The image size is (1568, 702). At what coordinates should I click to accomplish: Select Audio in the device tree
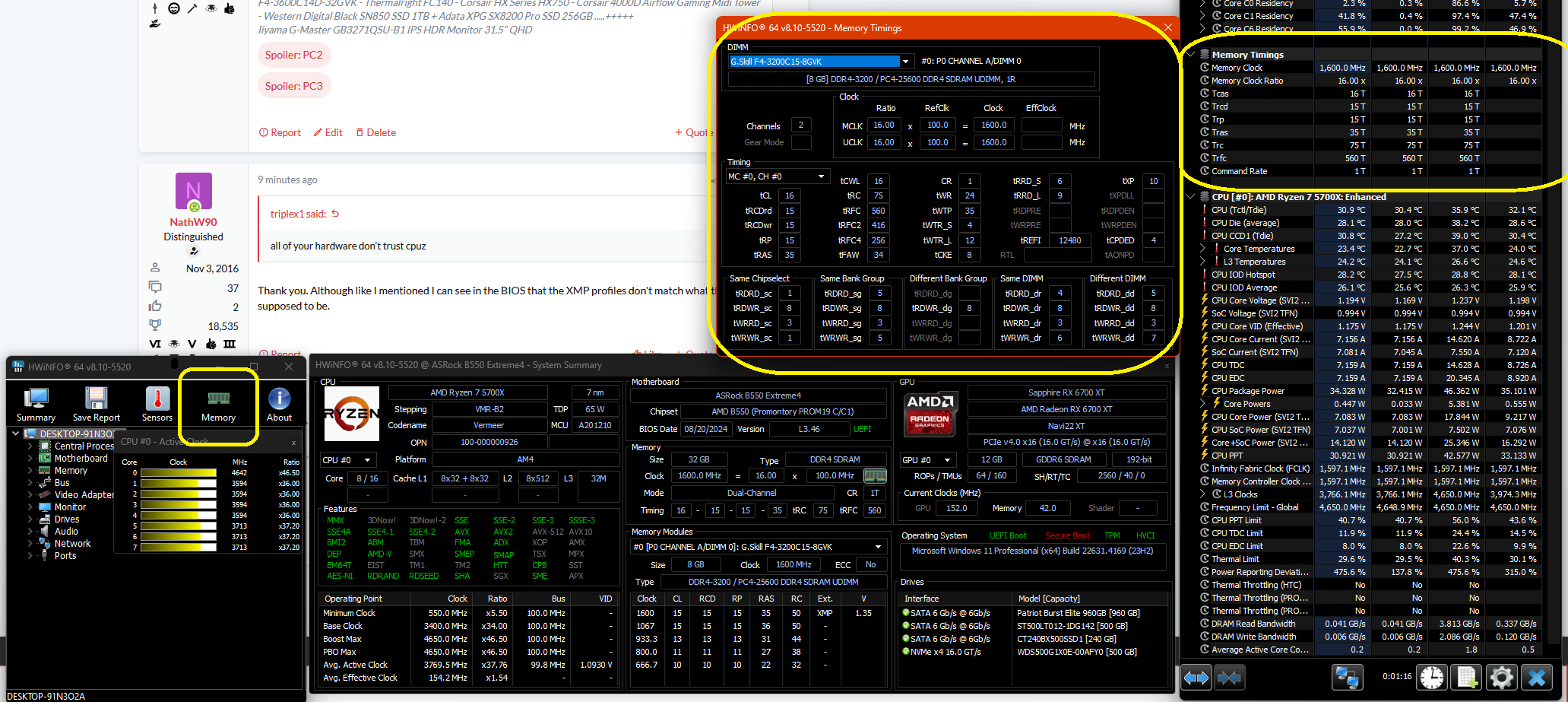(x=66, y=532)
